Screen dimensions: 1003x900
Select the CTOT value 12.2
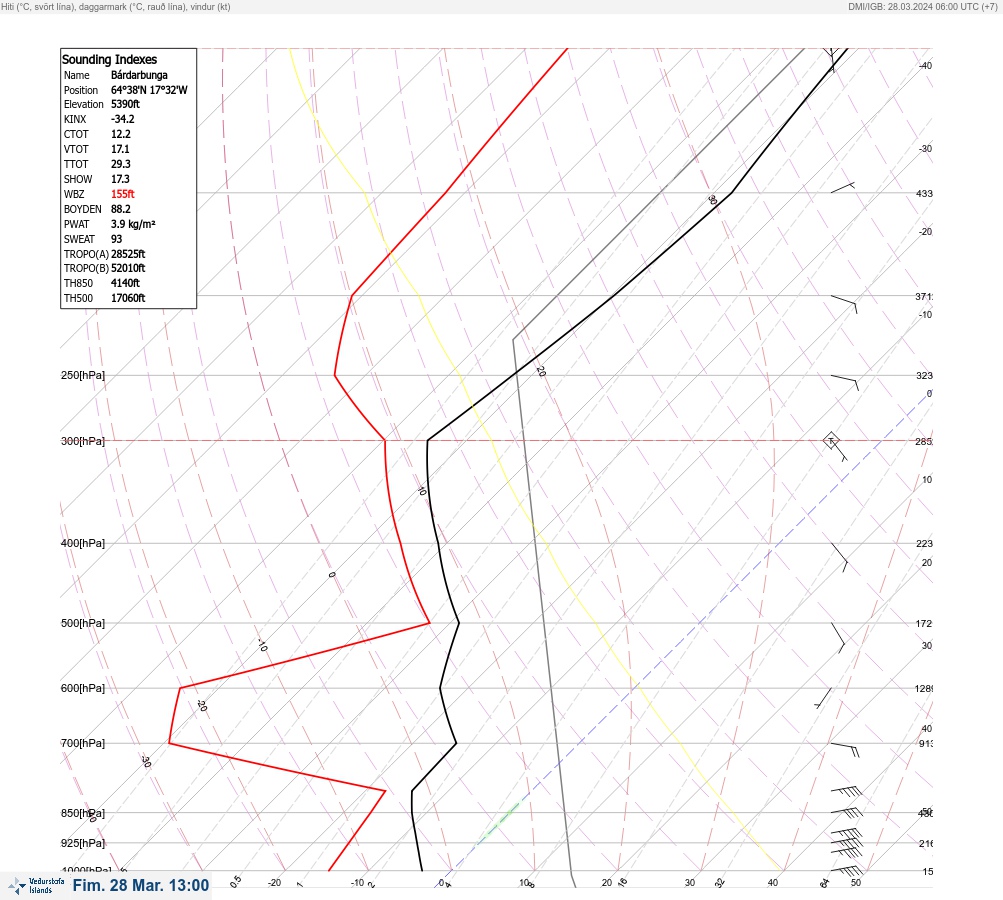tap(121, 134)
